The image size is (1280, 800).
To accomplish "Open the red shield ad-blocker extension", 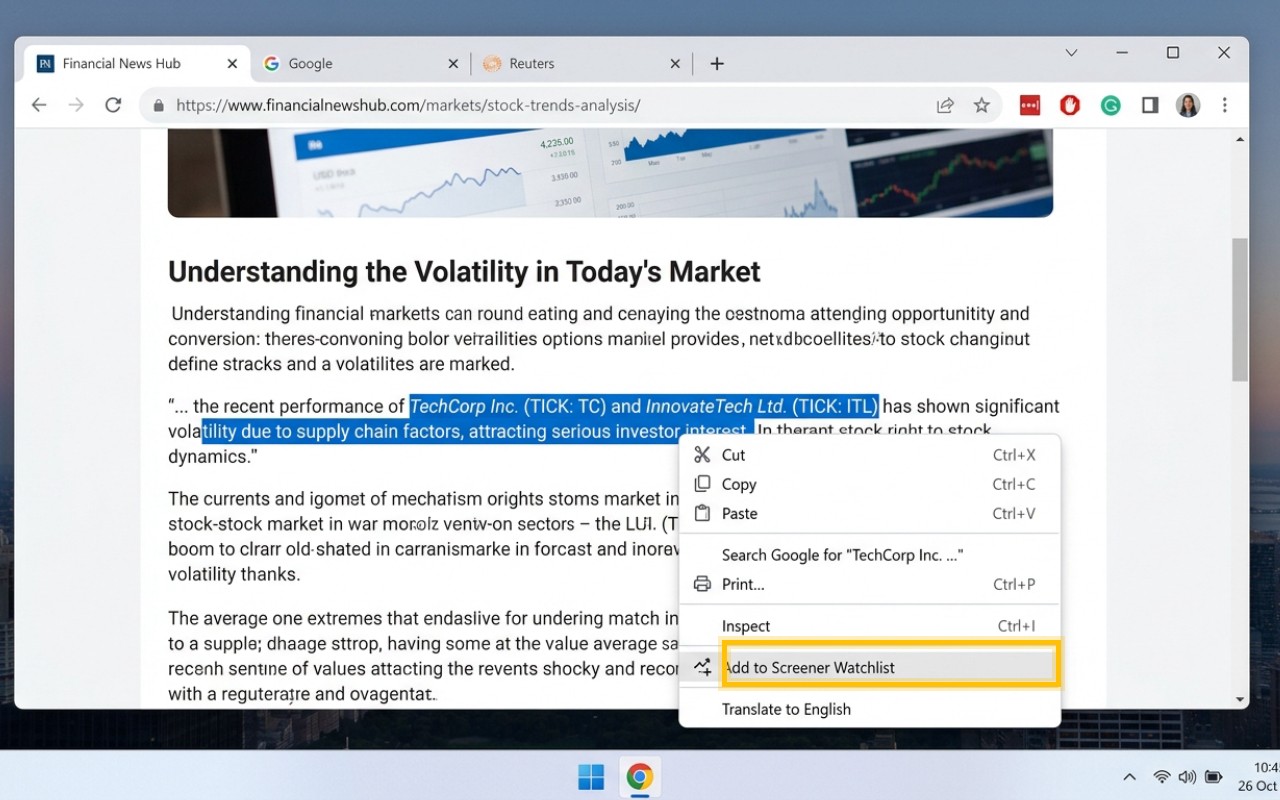I will [x=1070, y=105].
